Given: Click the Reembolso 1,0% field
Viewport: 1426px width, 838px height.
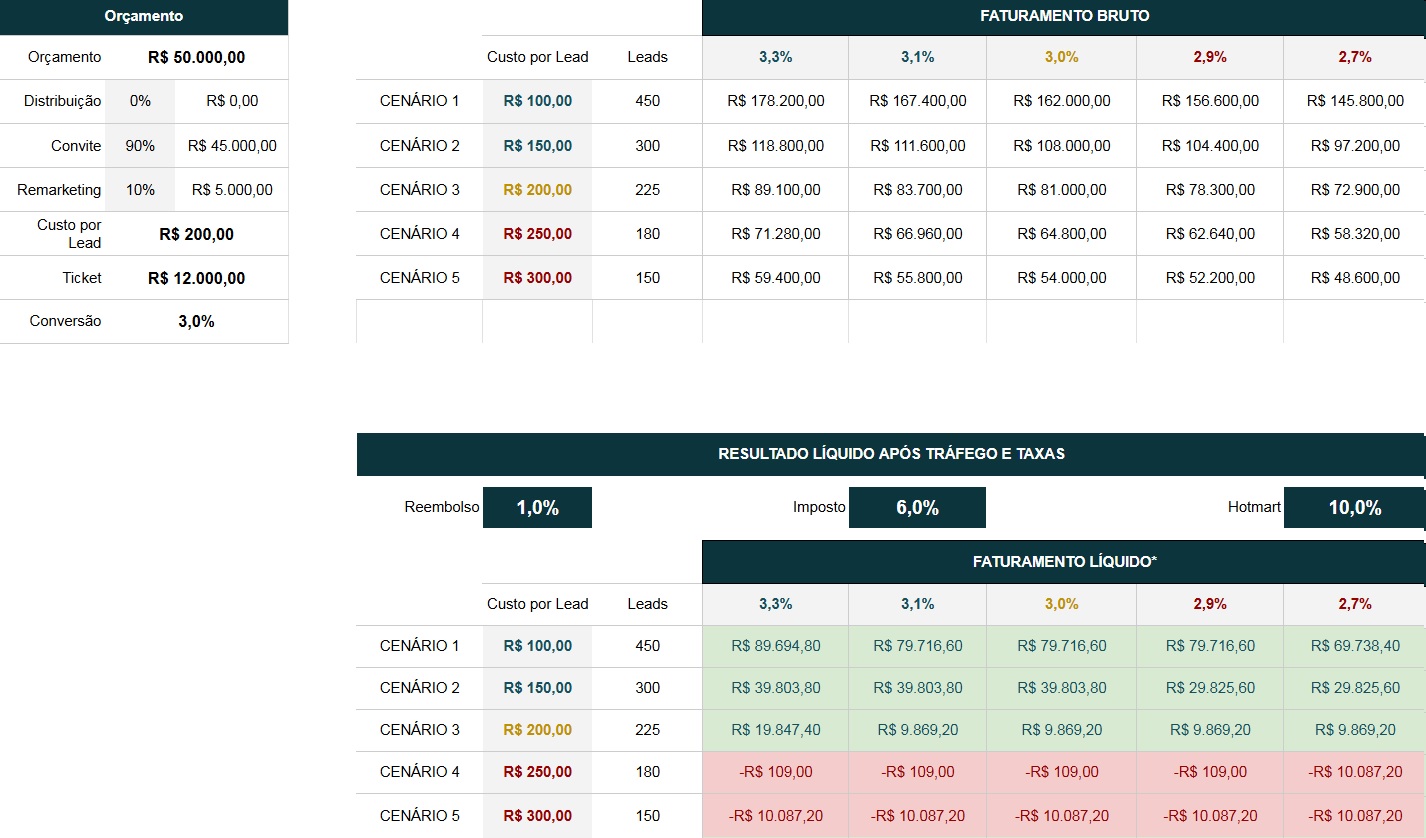Looking at the screenshot, I should point(537,508).
